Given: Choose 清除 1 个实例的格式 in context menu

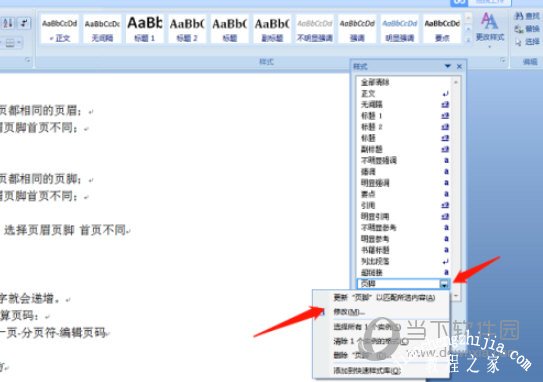Looking at the screenshot, I should 381,341.
